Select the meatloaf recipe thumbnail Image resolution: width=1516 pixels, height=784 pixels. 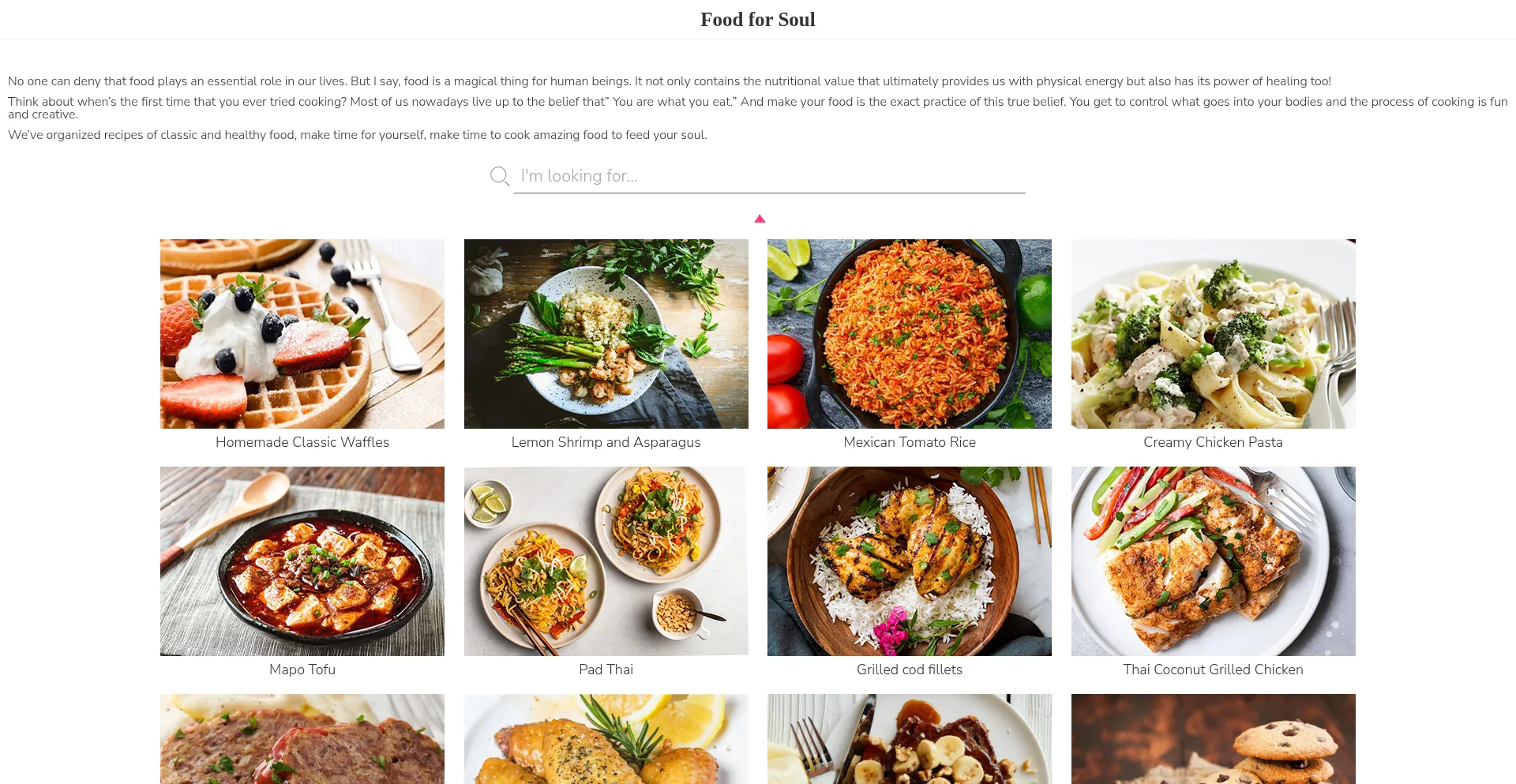point(302,739)
